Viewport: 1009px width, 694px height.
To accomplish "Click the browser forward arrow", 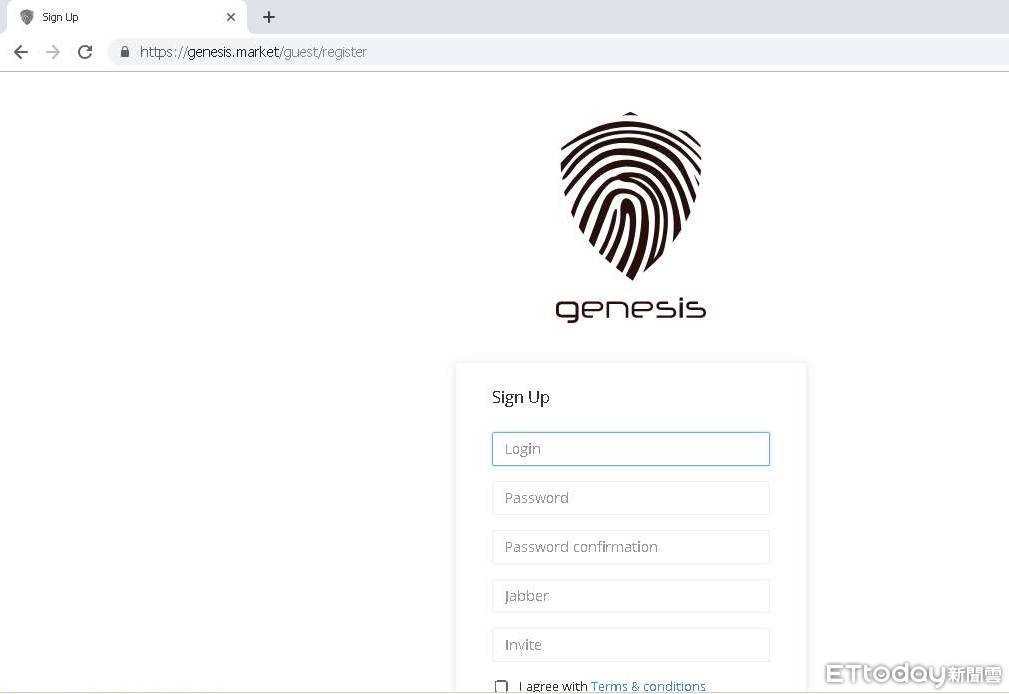I will click(x=53, y=52).
